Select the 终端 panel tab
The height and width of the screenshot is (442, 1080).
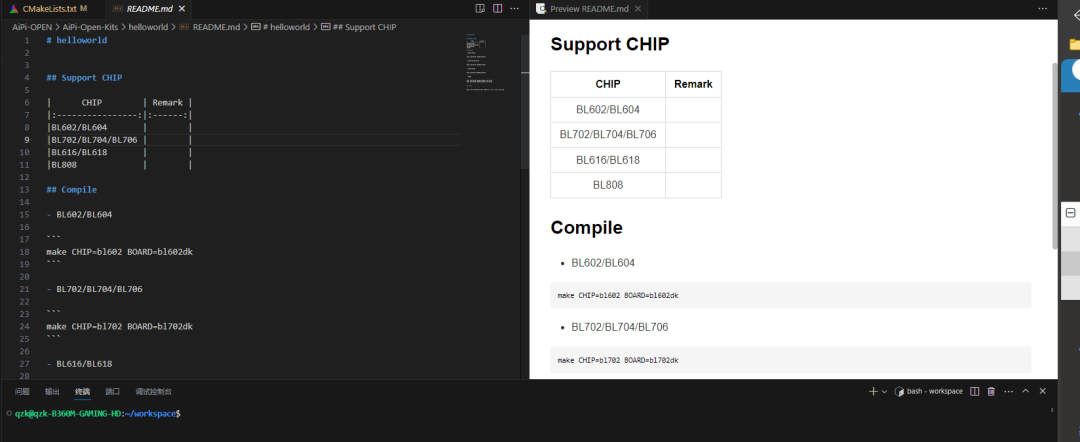click(83, 392)
